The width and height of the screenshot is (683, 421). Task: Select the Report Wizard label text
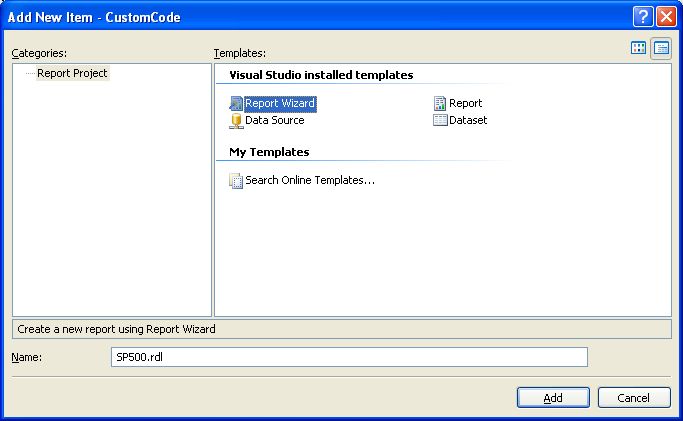pyautogui.click(x=280, y=103)
